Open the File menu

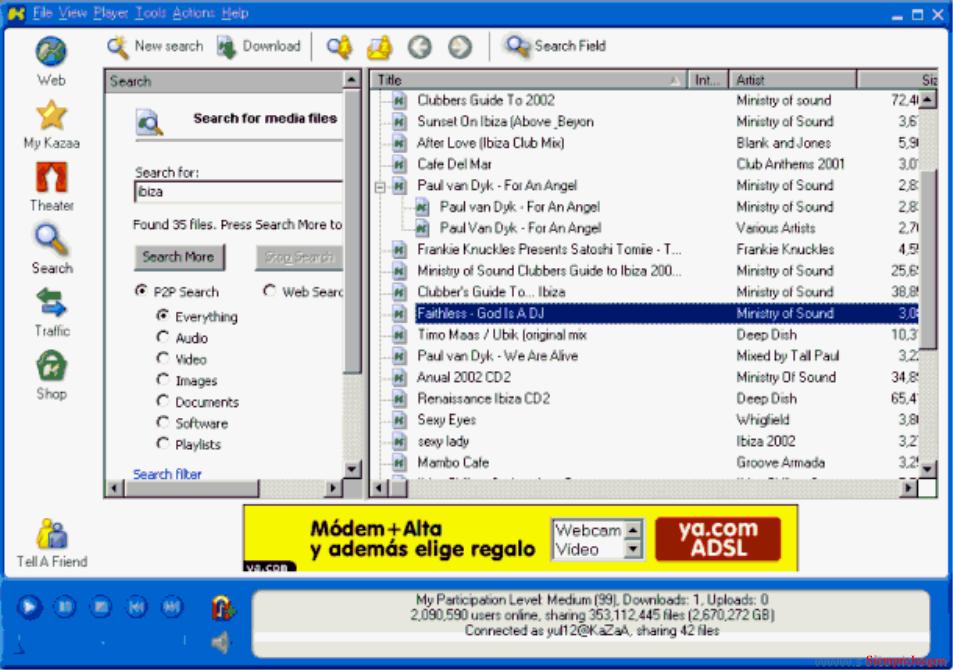[x=43, y=13]
